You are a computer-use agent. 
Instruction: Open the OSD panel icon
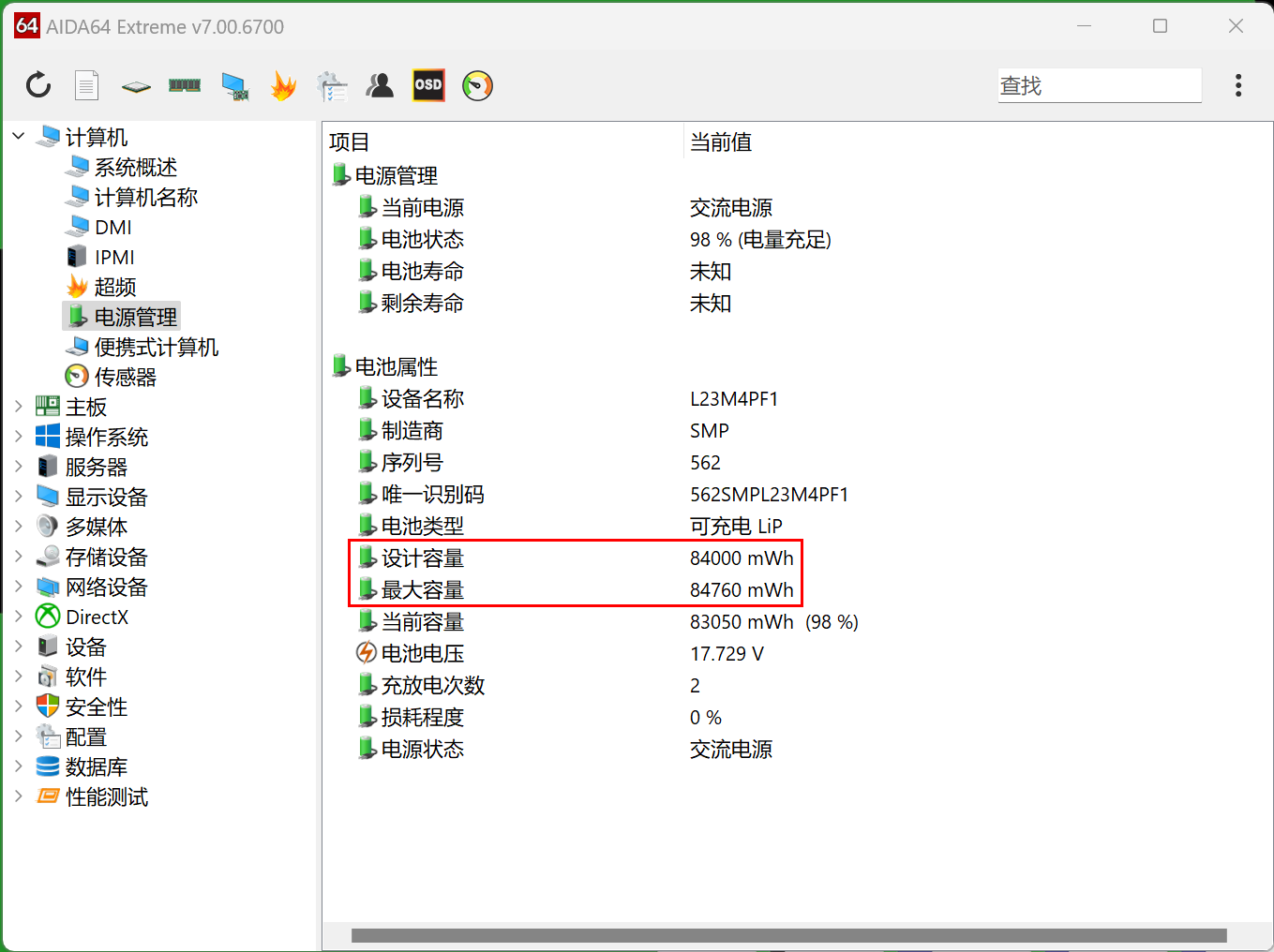[428, 85]
